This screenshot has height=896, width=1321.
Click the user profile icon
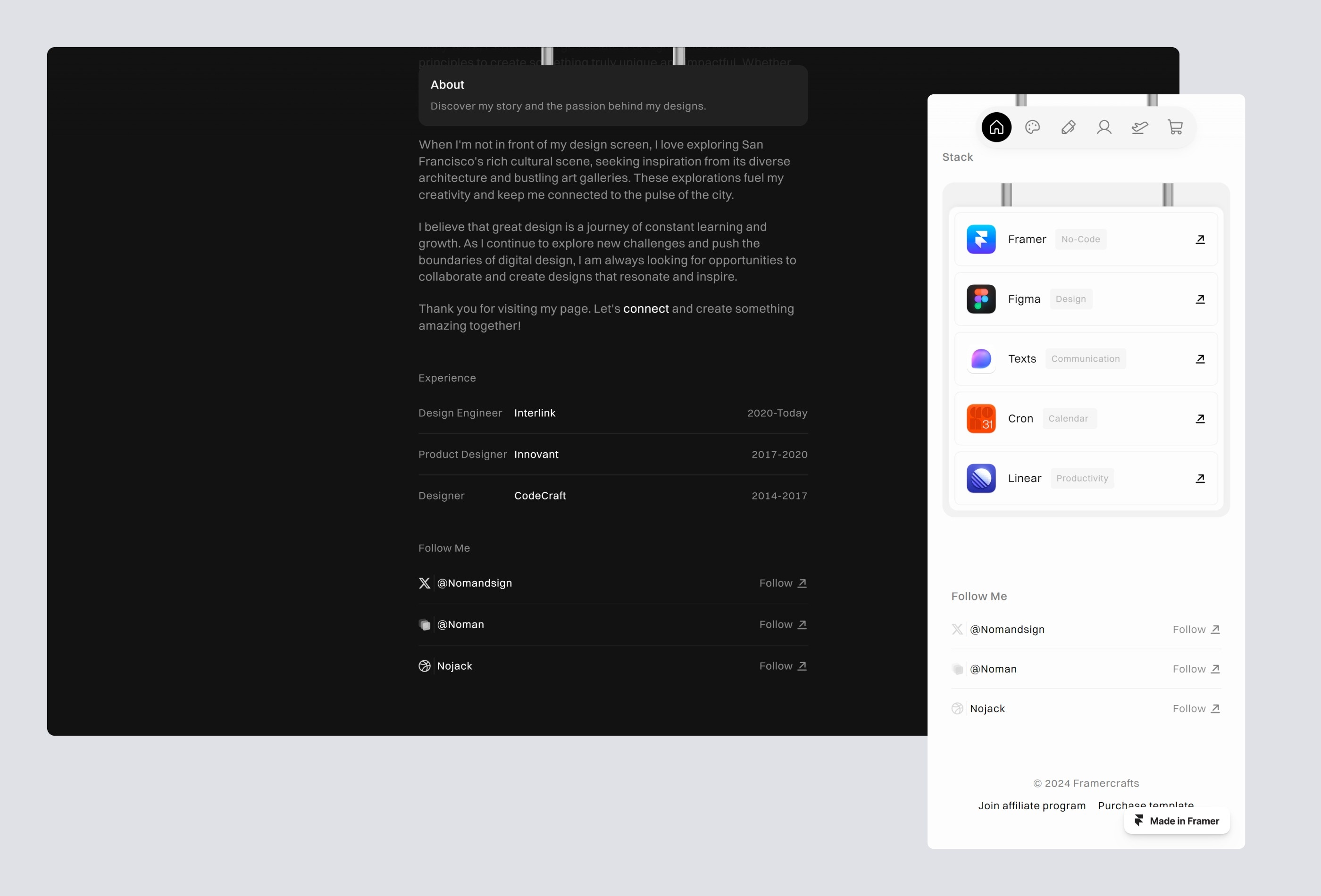click(1104, 127)
